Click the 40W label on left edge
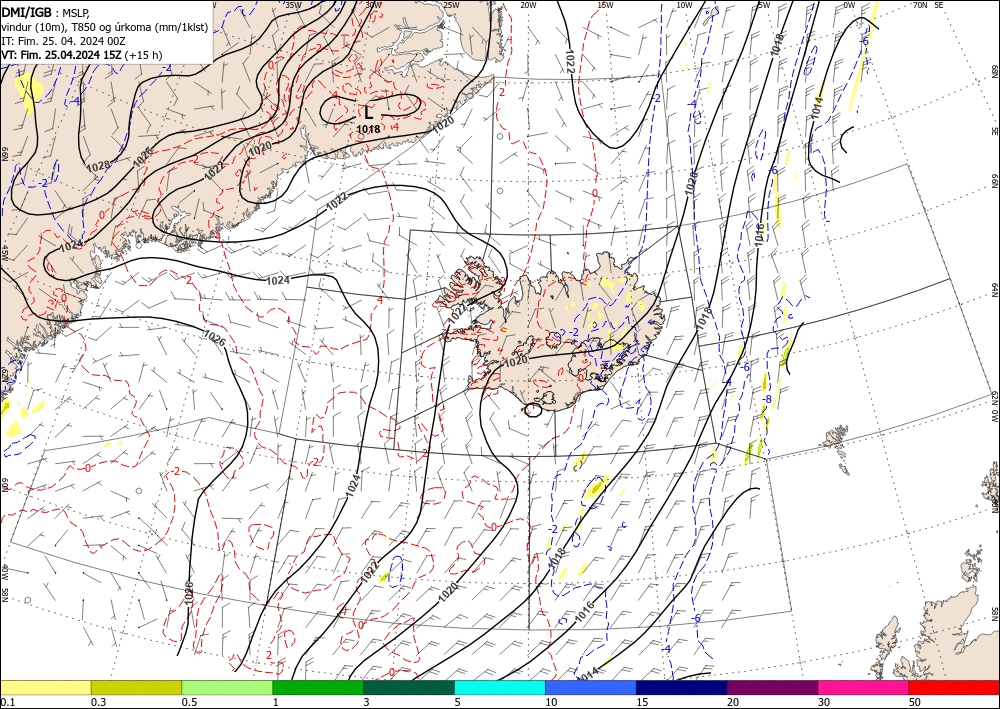Viewport: 1000px width, 709px height. click(x=4, y=572)
